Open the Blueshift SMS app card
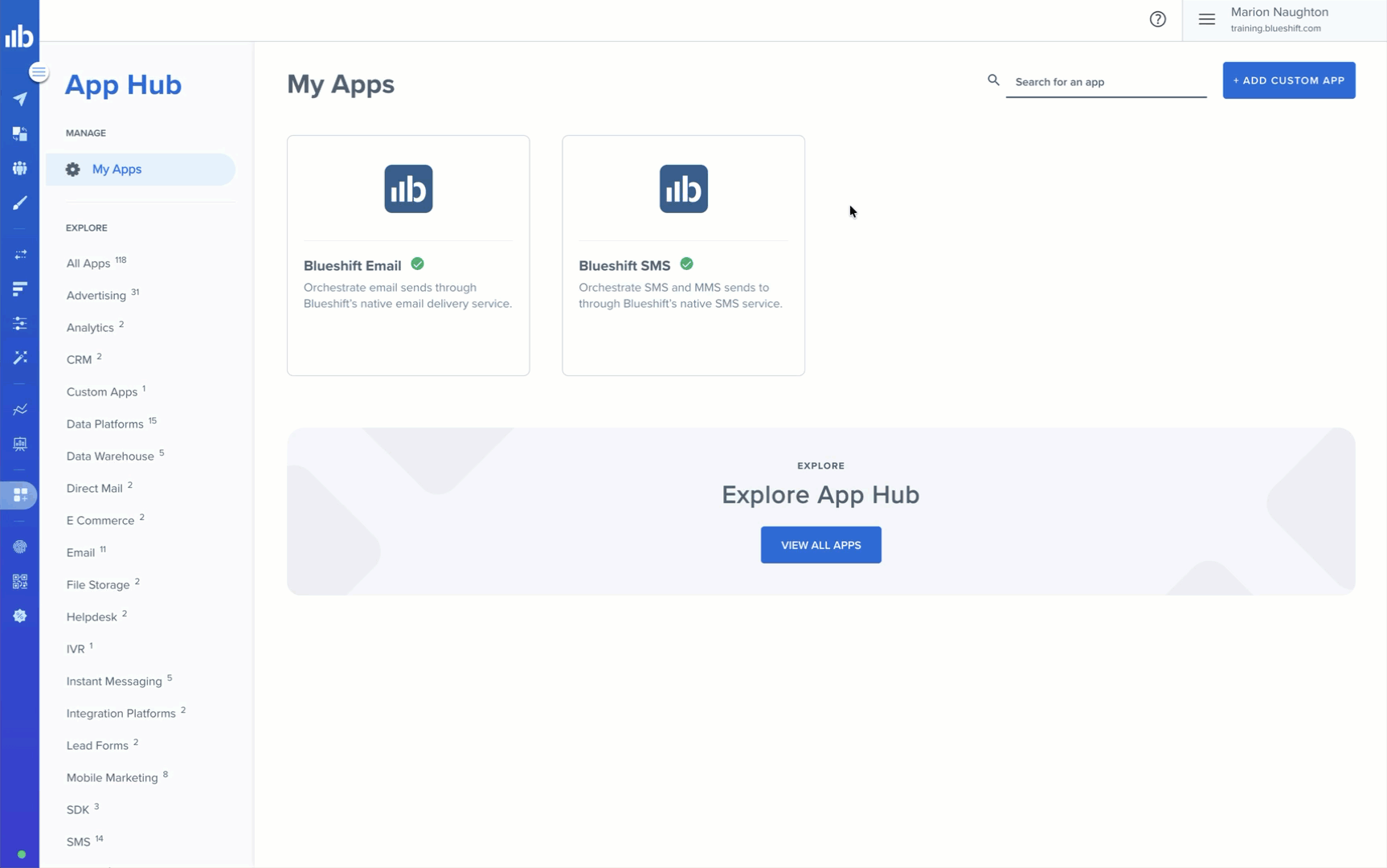 [x=683, y=256]
